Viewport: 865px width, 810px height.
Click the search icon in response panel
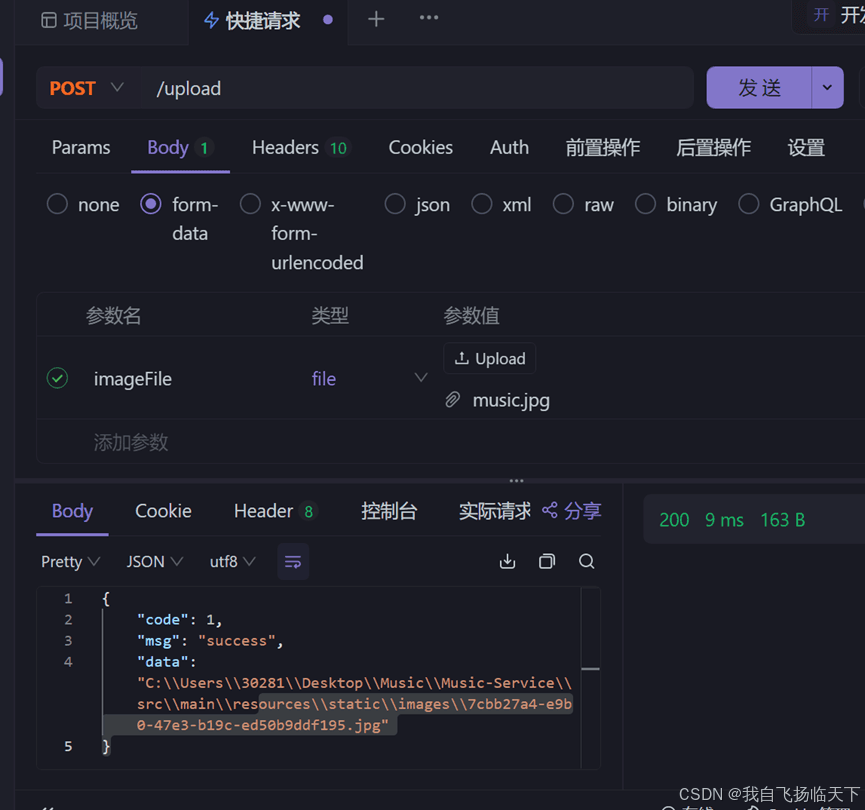(x=587, y=561)
